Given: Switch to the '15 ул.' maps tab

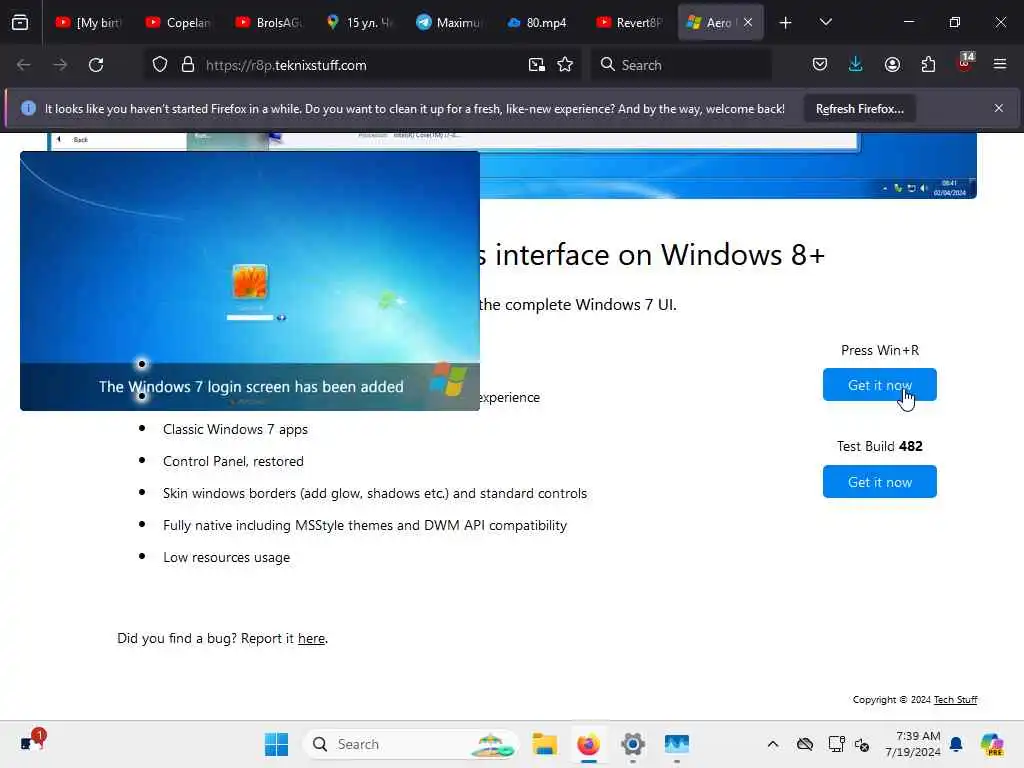Looking at the screenshot, I should 358,22.
